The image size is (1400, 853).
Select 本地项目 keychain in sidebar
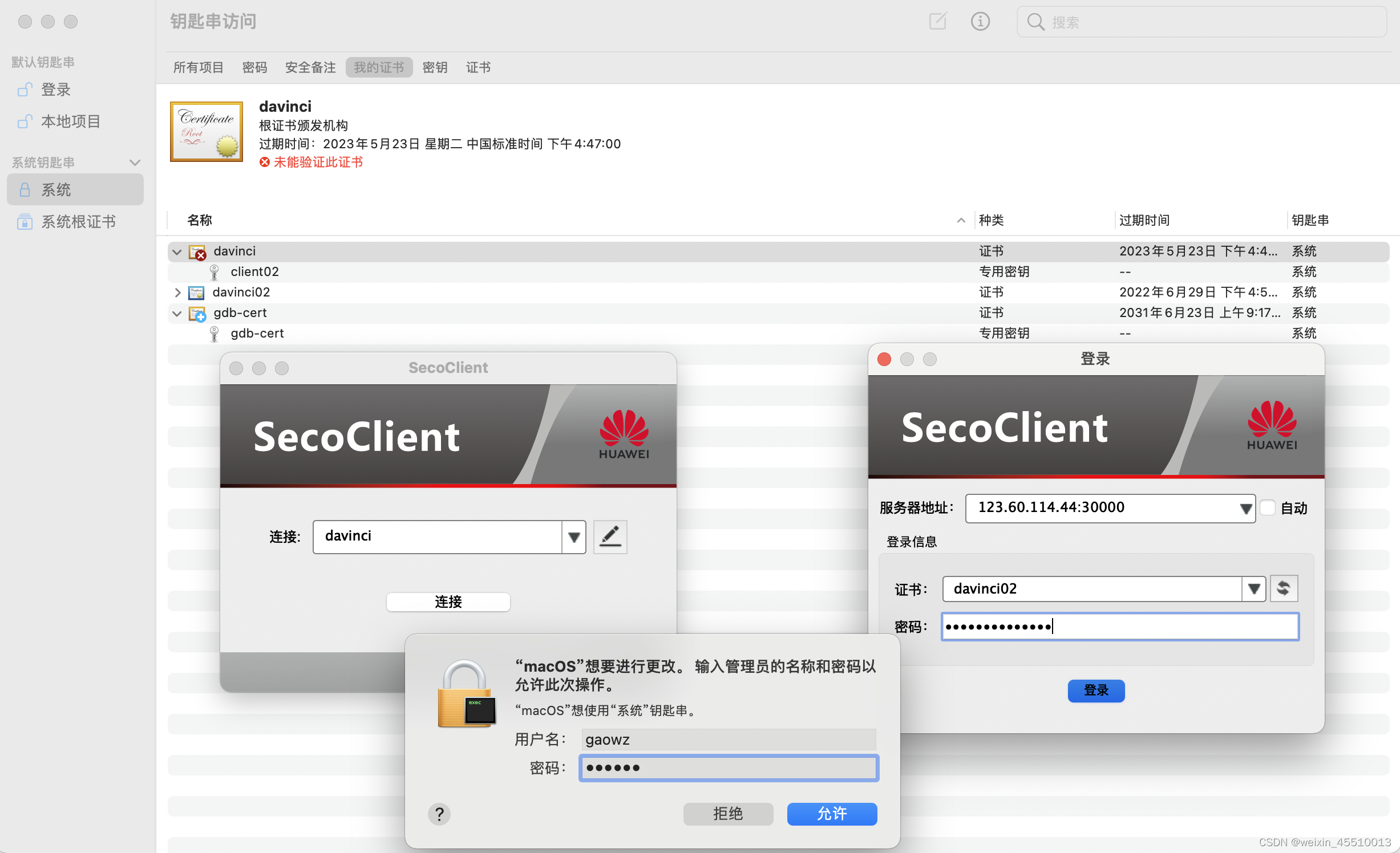point(75,121)
